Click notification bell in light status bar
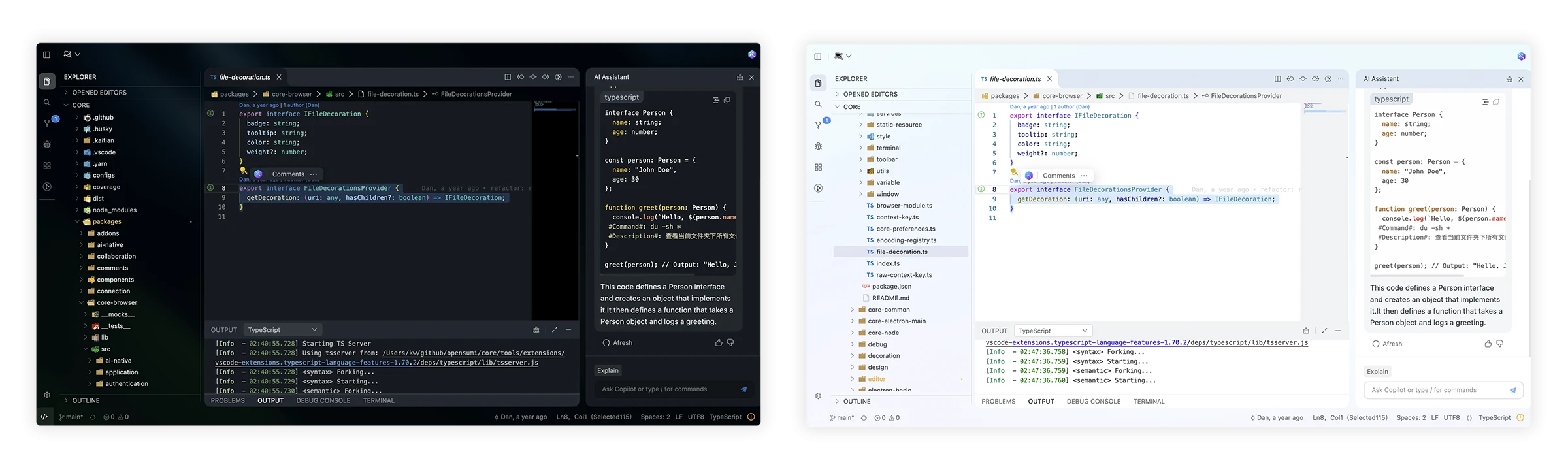The width and height of the screenshot is (1568, 471). (1520, 417)
